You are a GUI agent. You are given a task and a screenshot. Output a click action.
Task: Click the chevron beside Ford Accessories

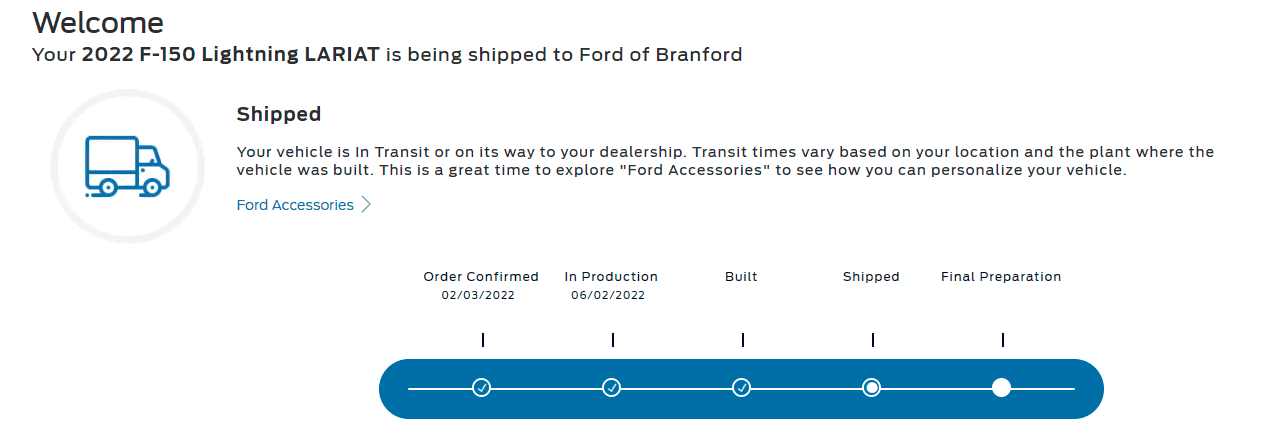click(x=366, y=205)
